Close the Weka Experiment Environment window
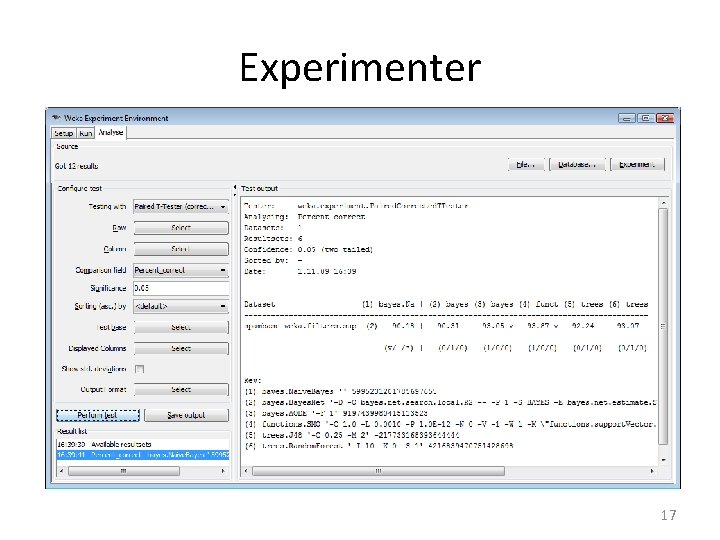 coord(665,118)
